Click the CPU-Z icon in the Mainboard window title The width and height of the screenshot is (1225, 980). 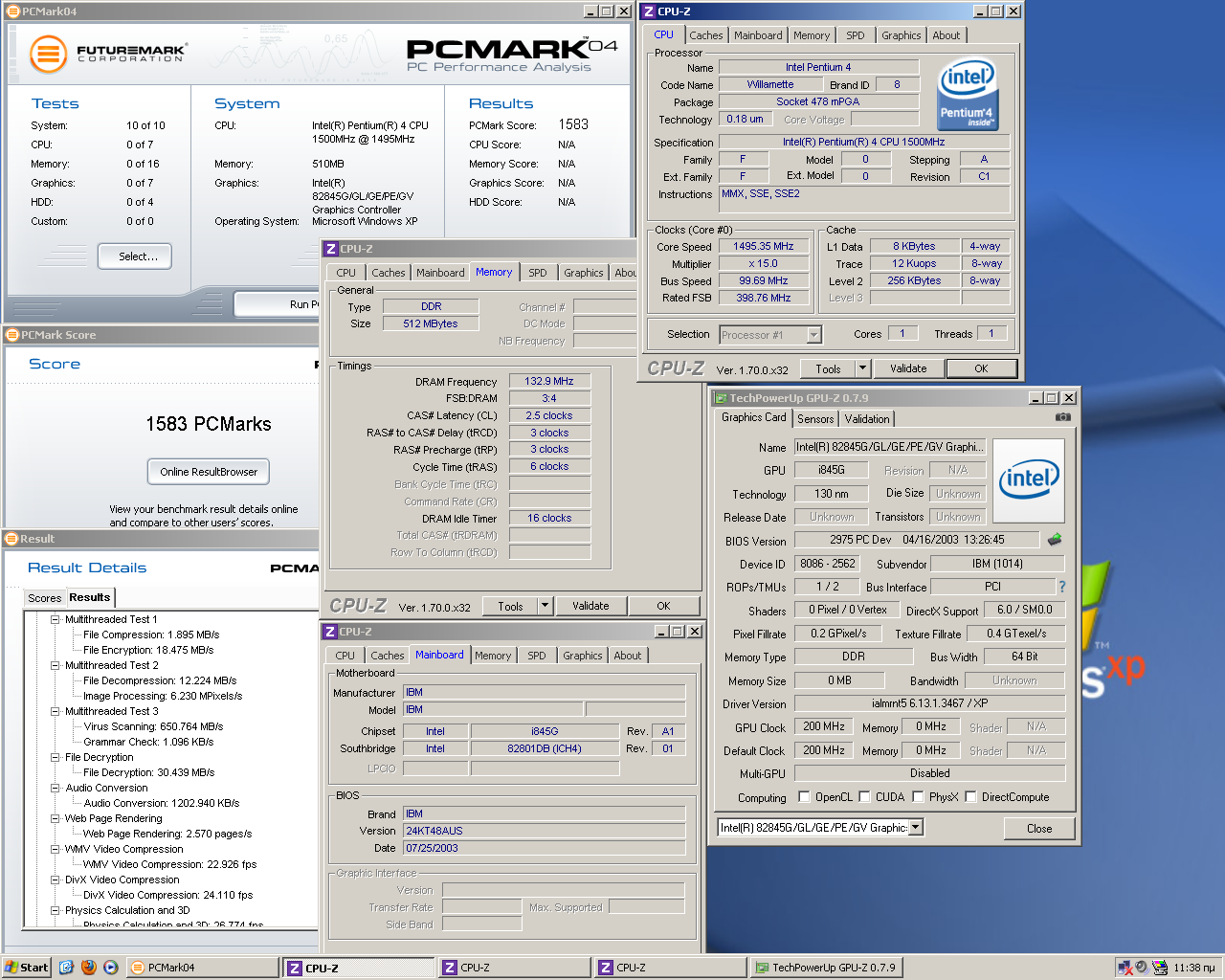tap(330, 632)
